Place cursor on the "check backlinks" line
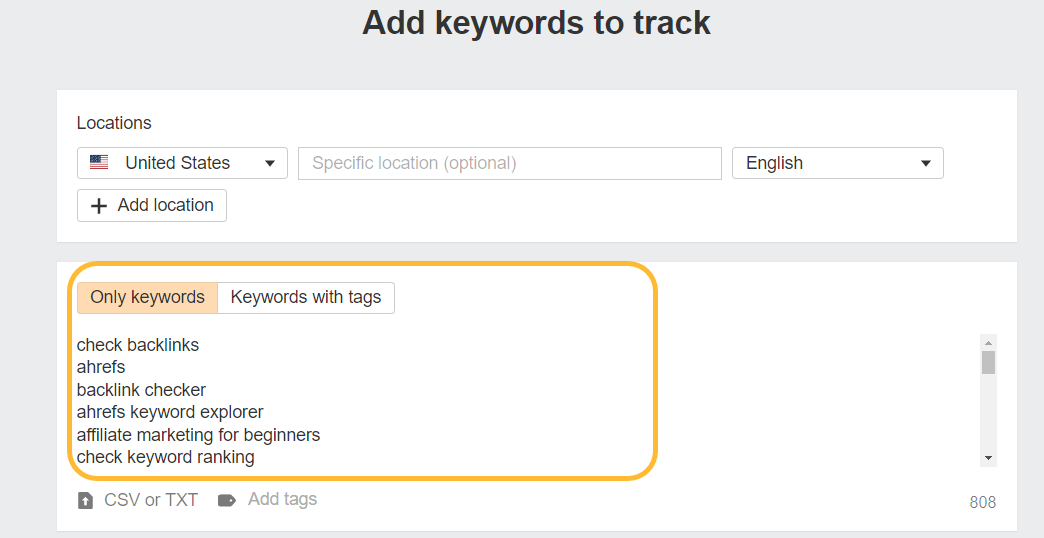1044x538 pixels. (138, 345)
